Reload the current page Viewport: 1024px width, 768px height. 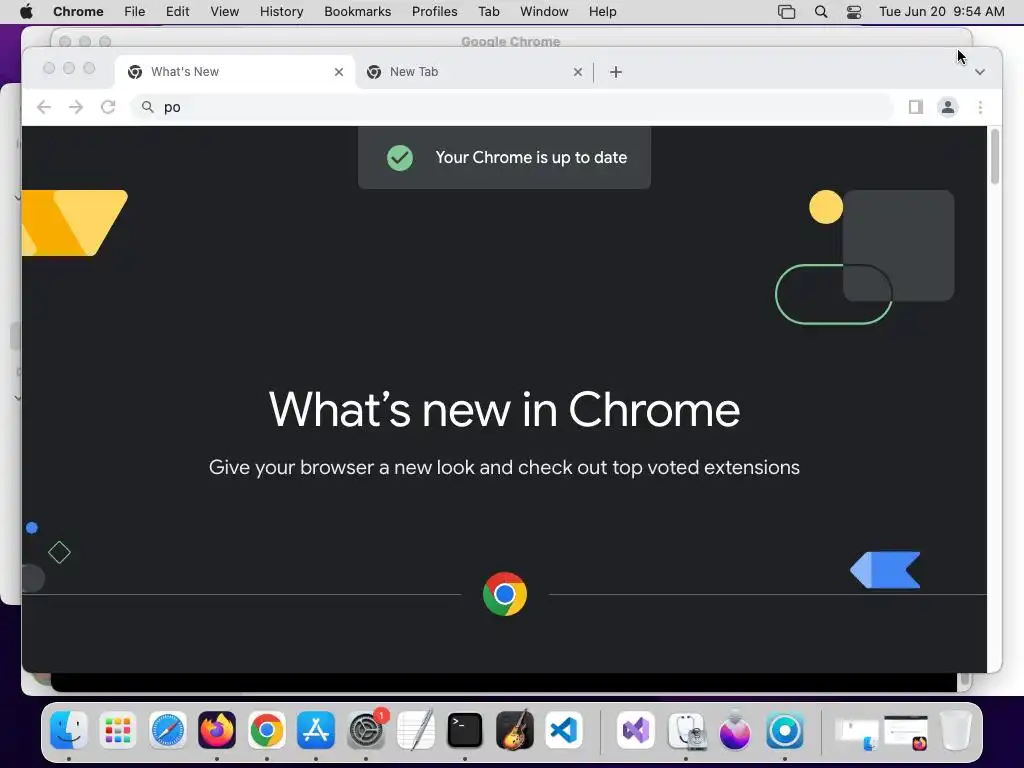tap(108, 107)
